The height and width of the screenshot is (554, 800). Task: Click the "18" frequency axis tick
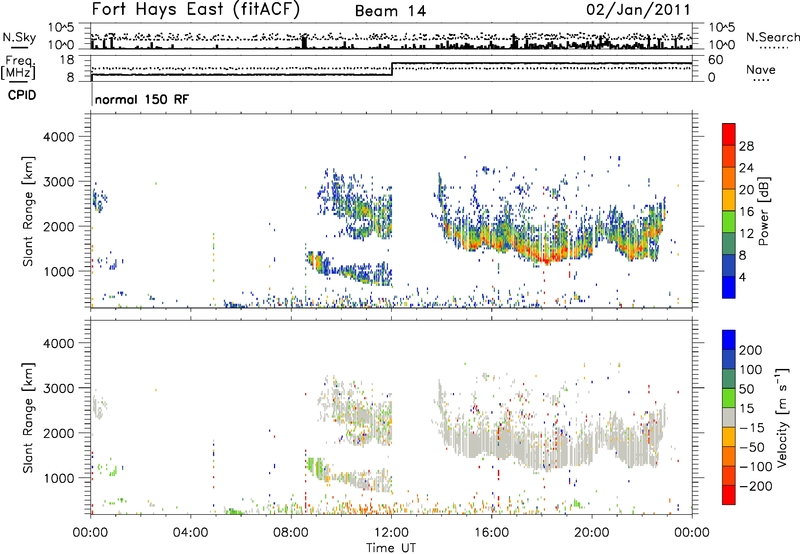pyautogui.click(x=67, y=60)
